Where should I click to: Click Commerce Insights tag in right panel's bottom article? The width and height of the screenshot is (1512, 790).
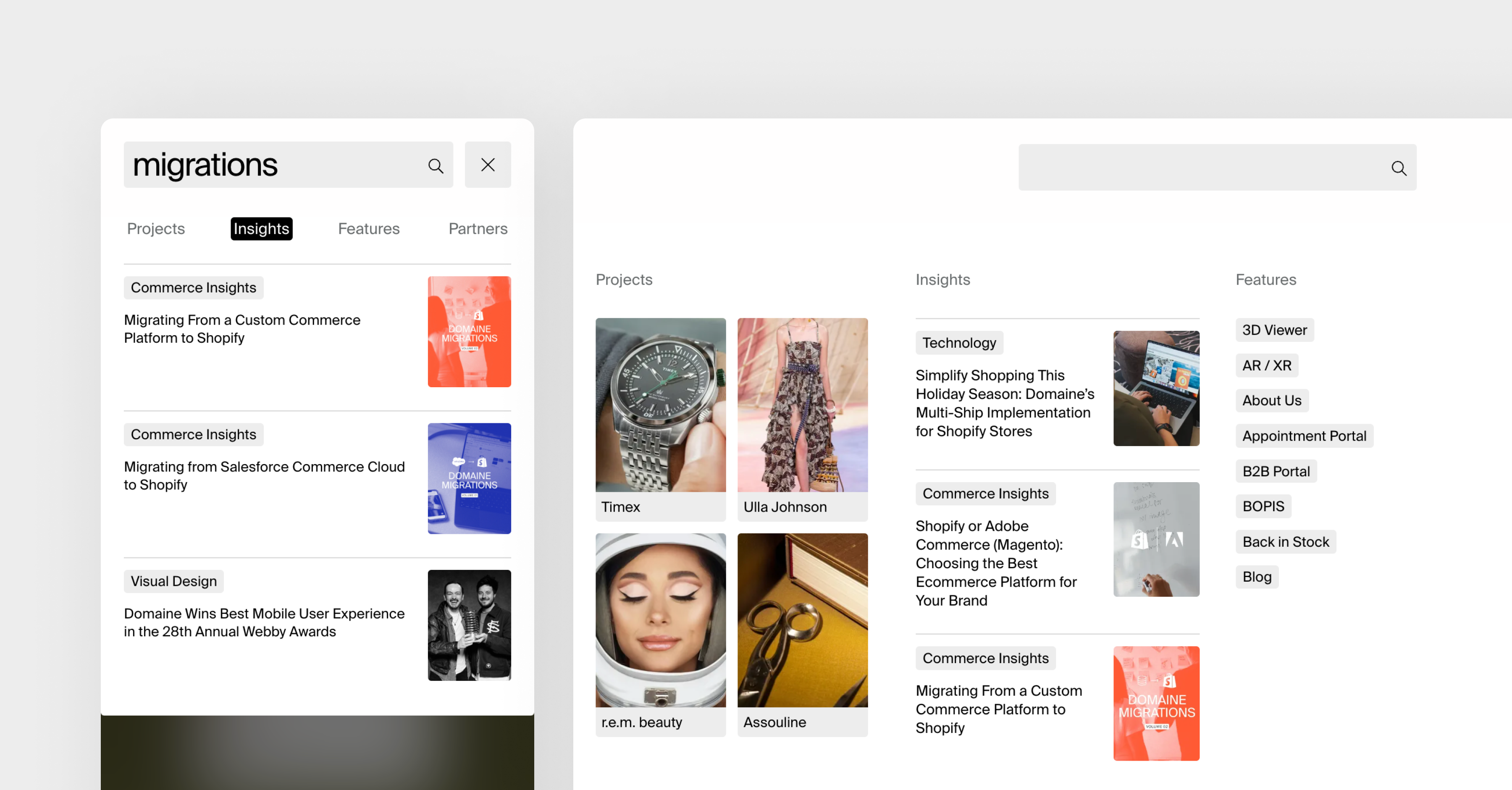tap(985, 658)
